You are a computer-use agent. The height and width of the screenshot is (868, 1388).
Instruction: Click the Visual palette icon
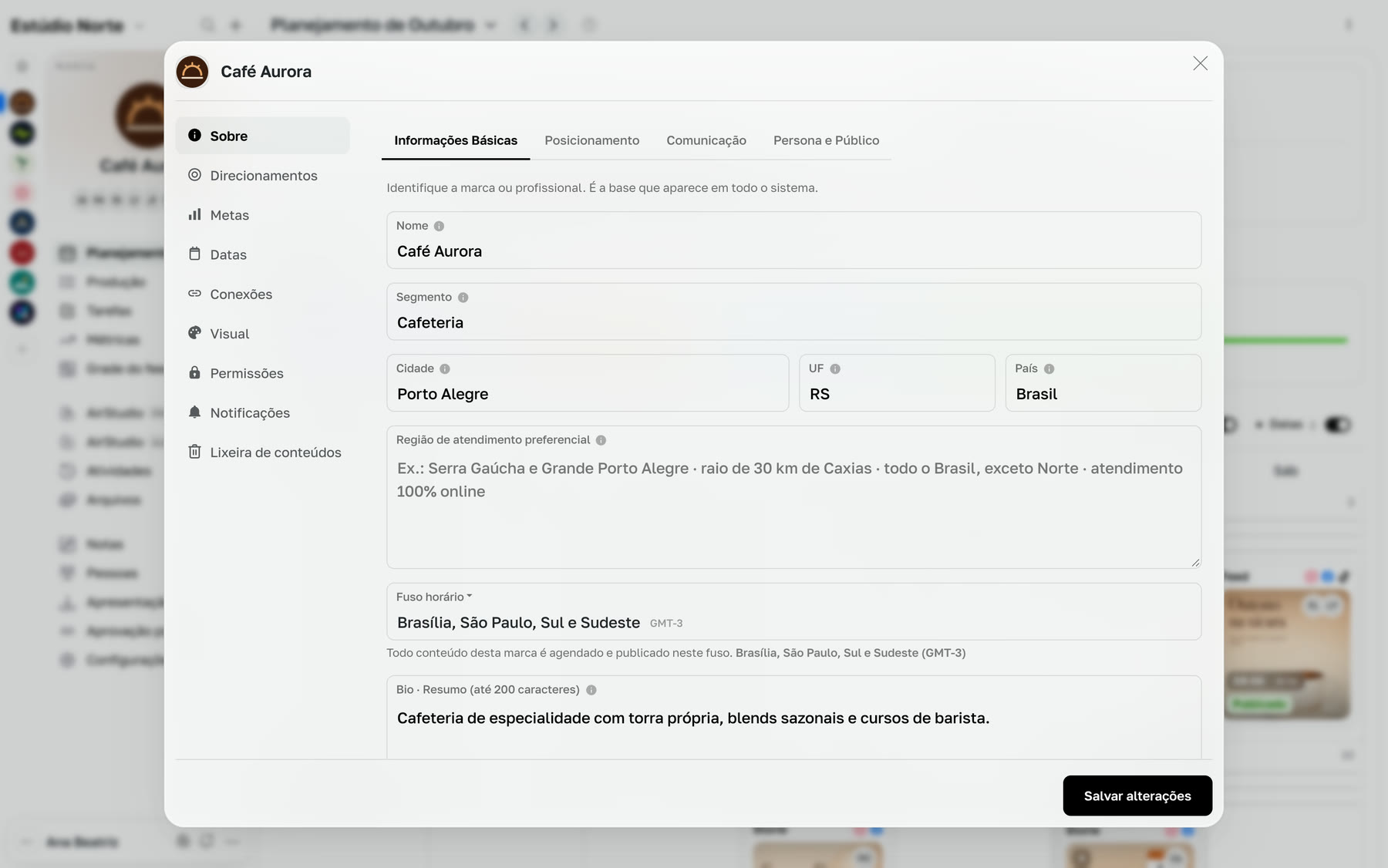194,333
